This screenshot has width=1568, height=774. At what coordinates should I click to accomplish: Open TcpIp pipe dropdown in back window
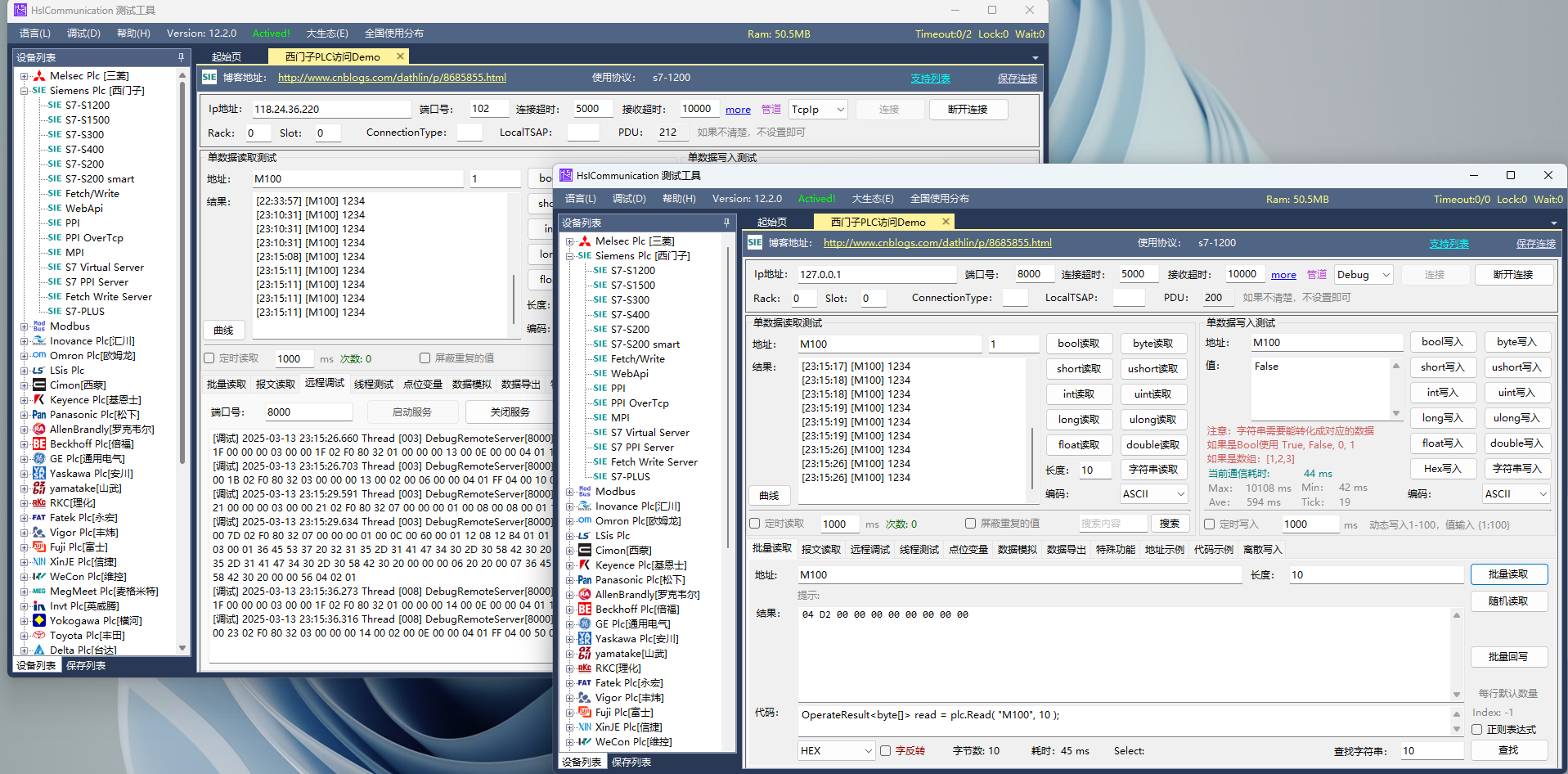(x=818, y=110)
